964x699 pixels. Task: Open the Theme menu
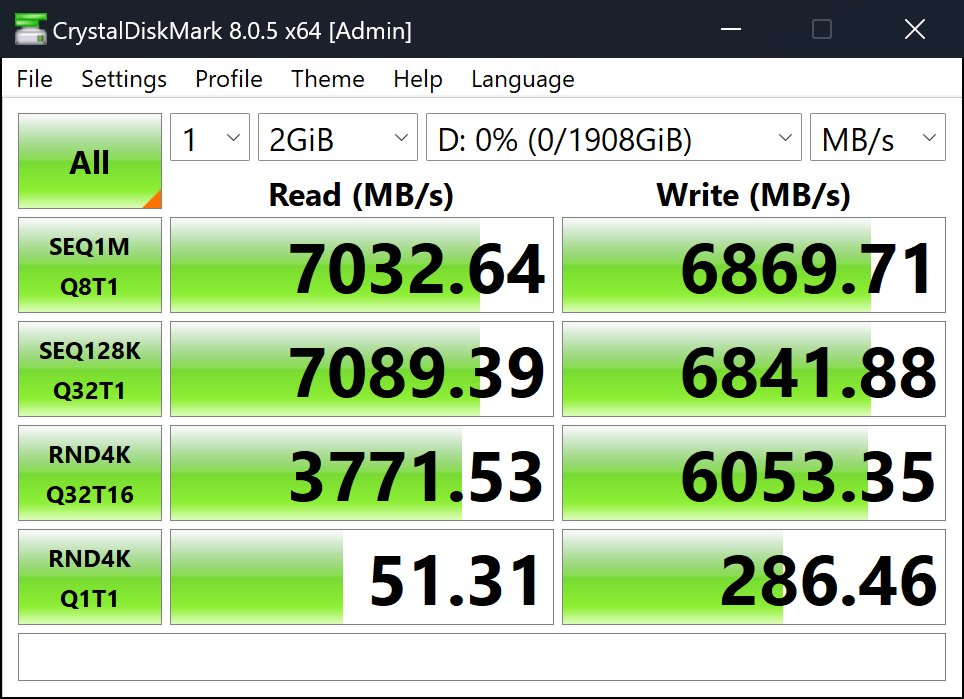[328, 79]
